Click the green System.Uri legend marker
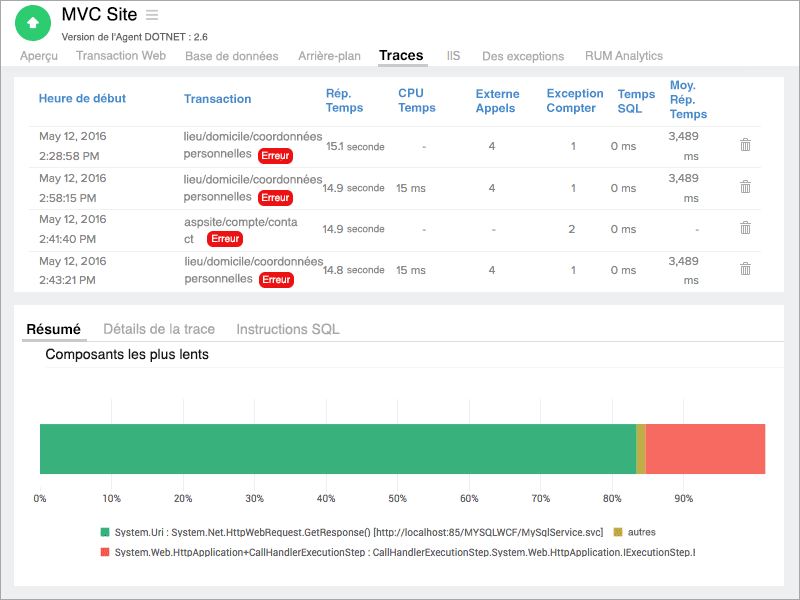The height and width of the screenshot is (600, 800). (105, 532)
